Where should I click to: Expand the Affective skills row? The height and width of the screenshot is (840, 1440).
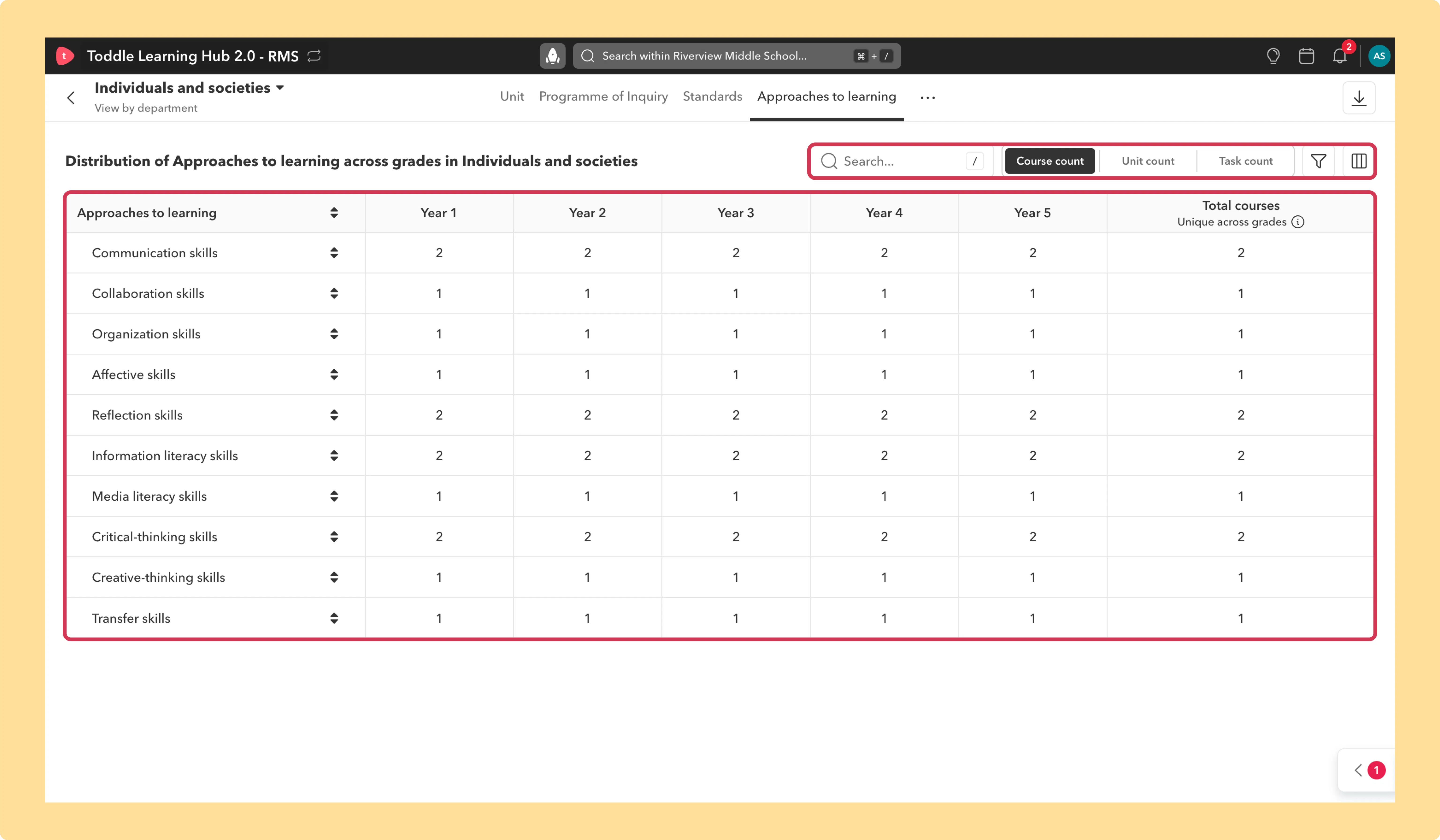(x=334, y=374)
